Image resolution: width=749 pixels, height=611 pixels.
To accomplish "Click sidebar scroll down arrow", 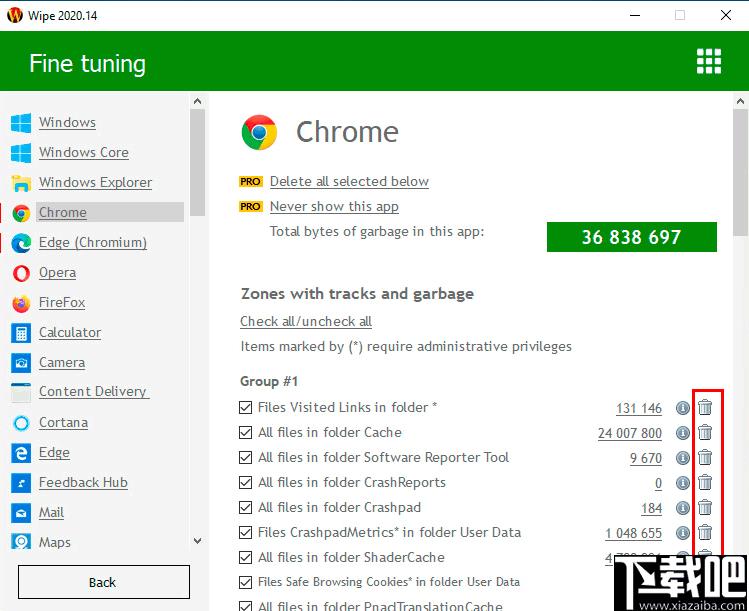I will [x=197, y=541].
